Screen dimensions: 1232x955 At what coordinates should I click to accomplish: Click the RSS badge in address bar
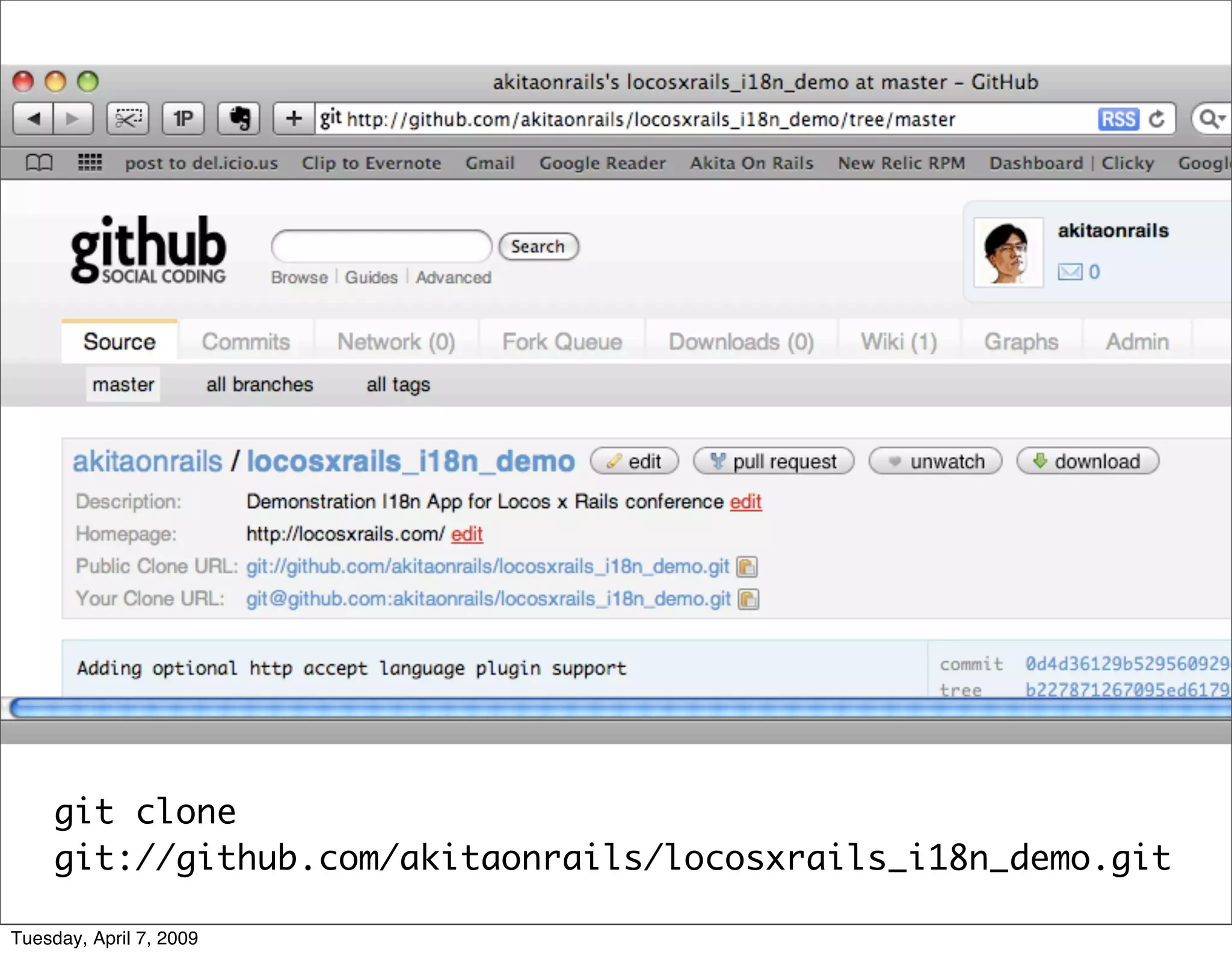click(x=1118, y=119)
